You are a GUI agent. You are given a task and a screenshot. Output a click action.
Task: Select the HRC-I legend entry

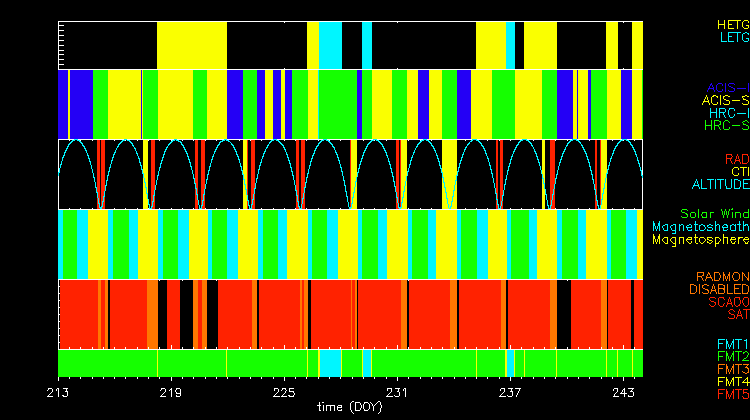tap(729, 113)
